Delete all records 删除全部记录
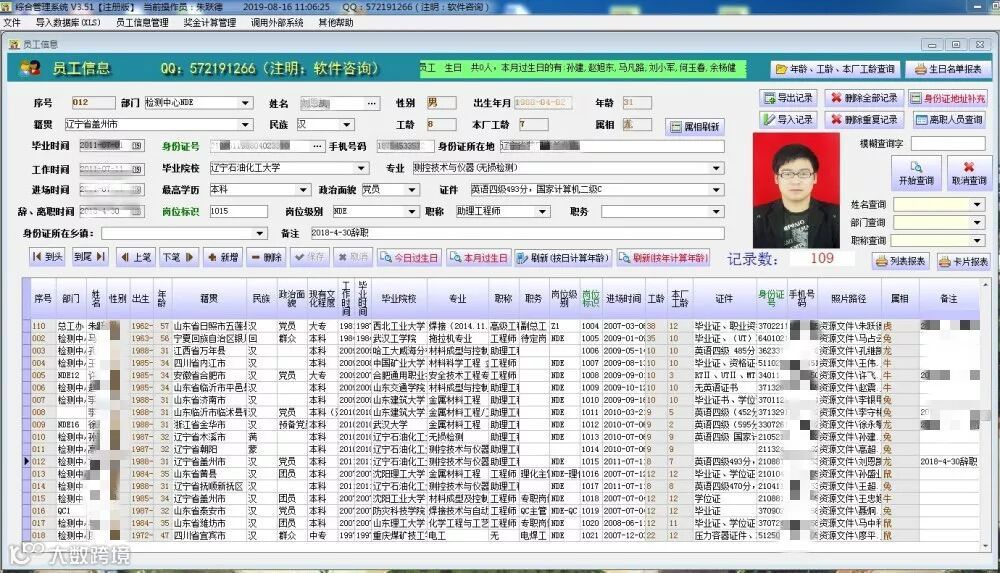1000x573 pixels. coord(864,98)
